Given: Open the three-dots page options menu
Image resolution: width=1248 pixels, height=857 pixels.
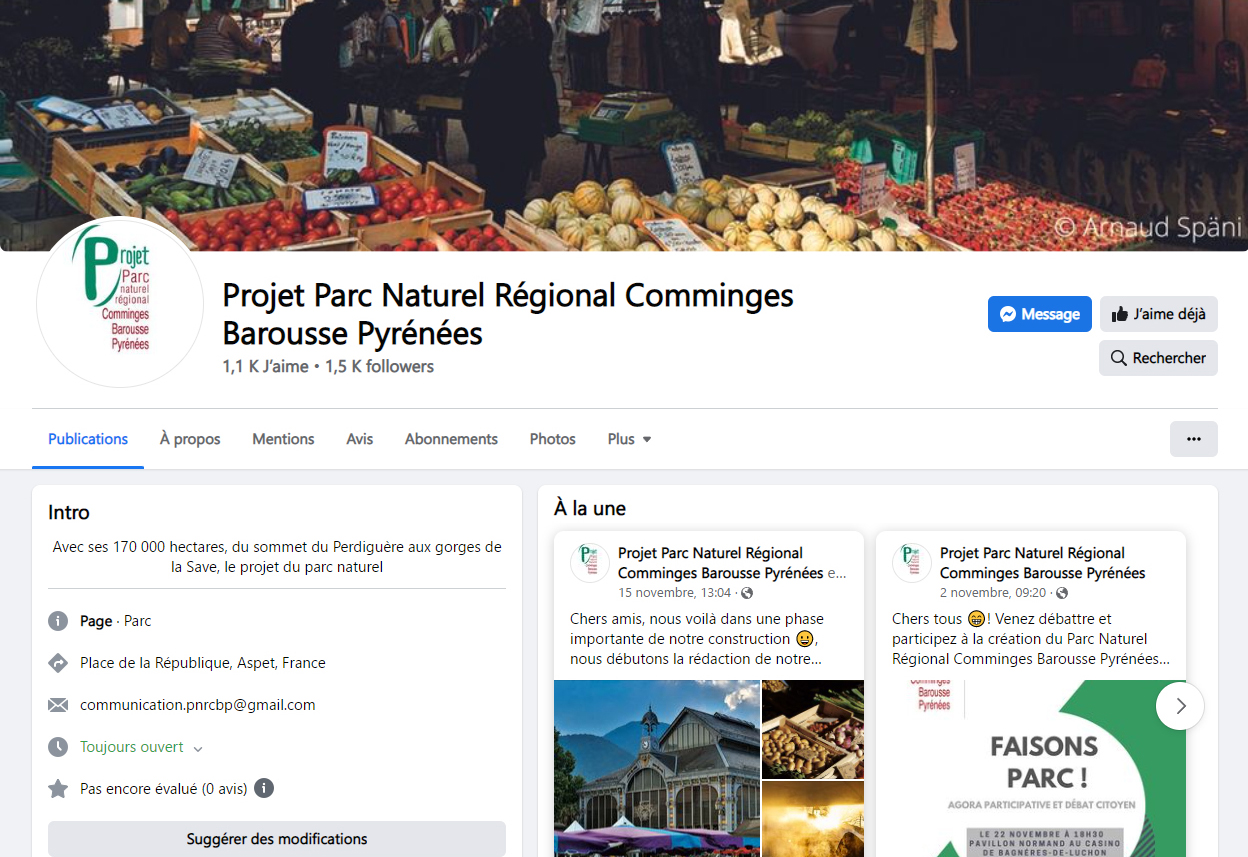Looking at the screenshot, I should [x=1194, y=439].
